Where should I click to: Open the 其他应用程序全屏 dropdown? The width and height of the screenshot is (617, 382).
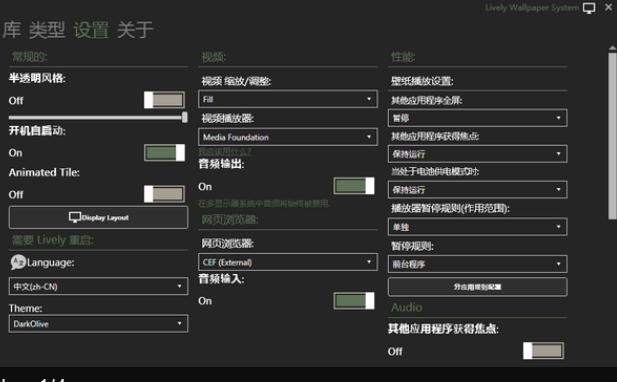[x=477, y=118]
